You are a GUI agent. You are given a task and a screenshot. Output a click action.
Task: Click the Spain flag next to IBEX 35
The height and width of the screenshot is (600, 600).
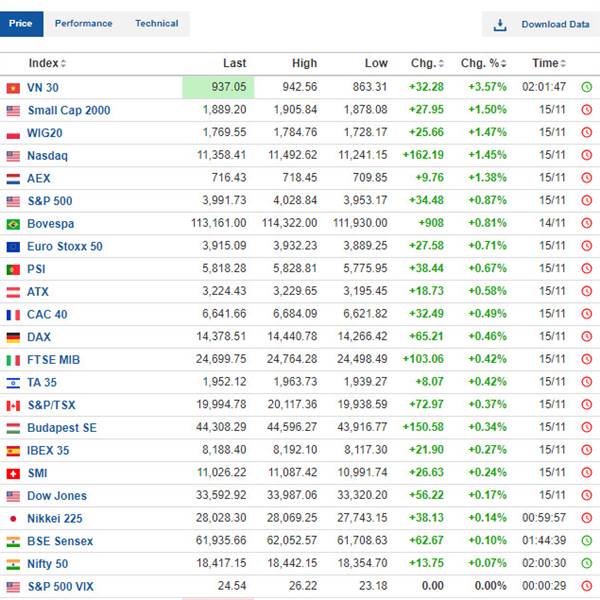click(x=13, y=451)
